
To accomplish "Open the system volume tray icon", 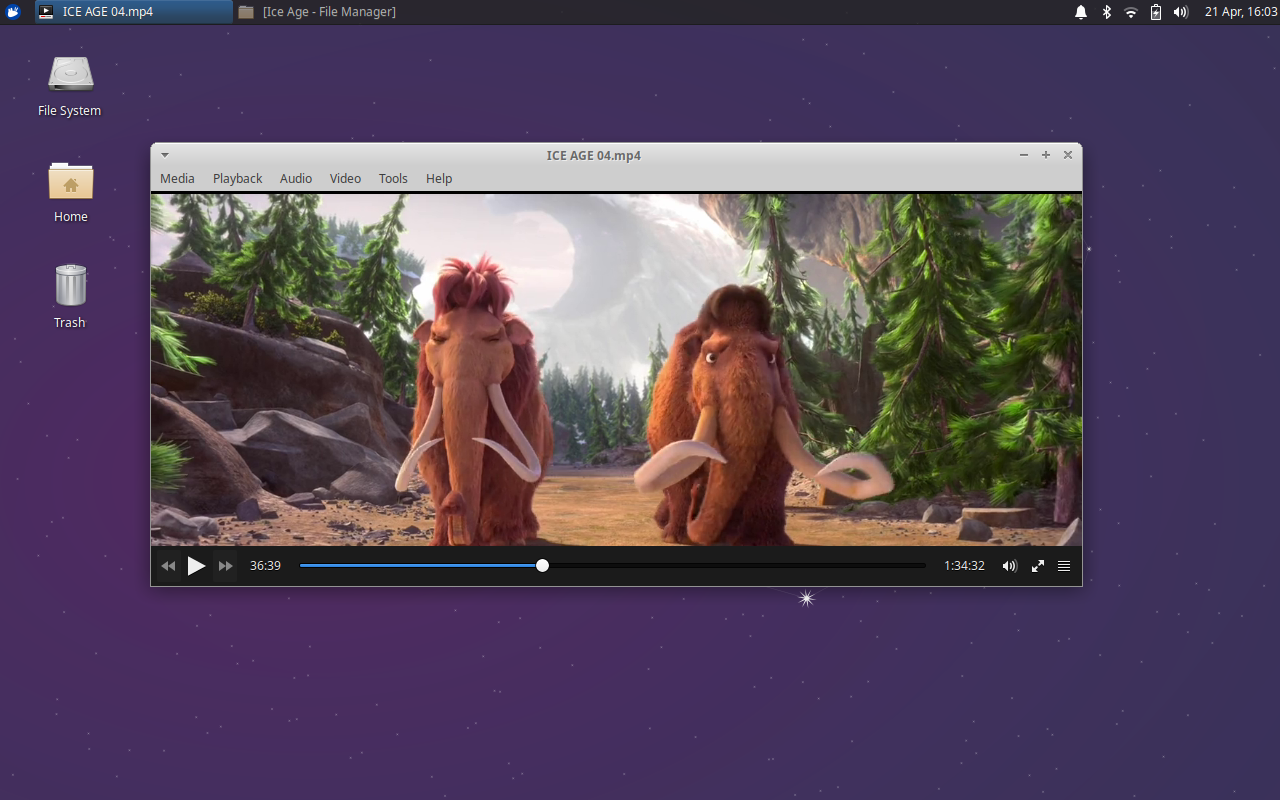I will 1181,12.
